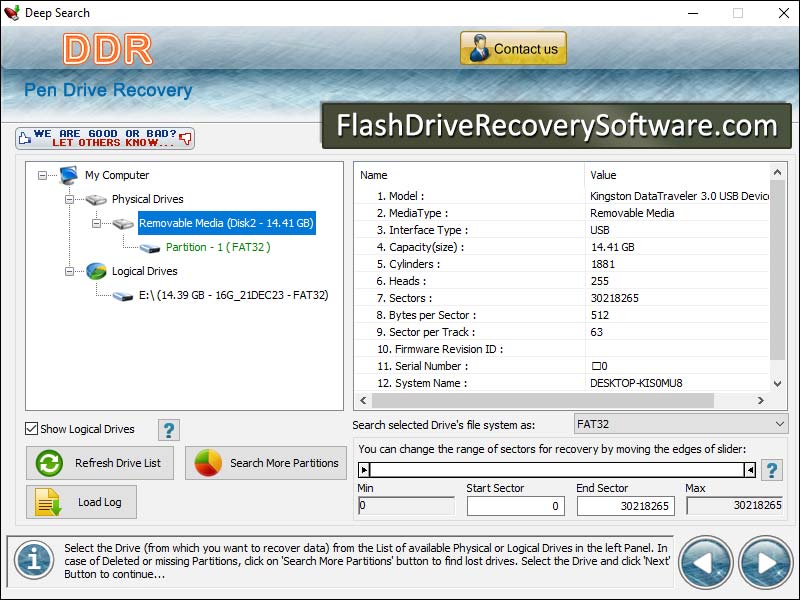Click the Contact us button
The height and width of the screenshot is (600, 800).
[x=513, y=48]
